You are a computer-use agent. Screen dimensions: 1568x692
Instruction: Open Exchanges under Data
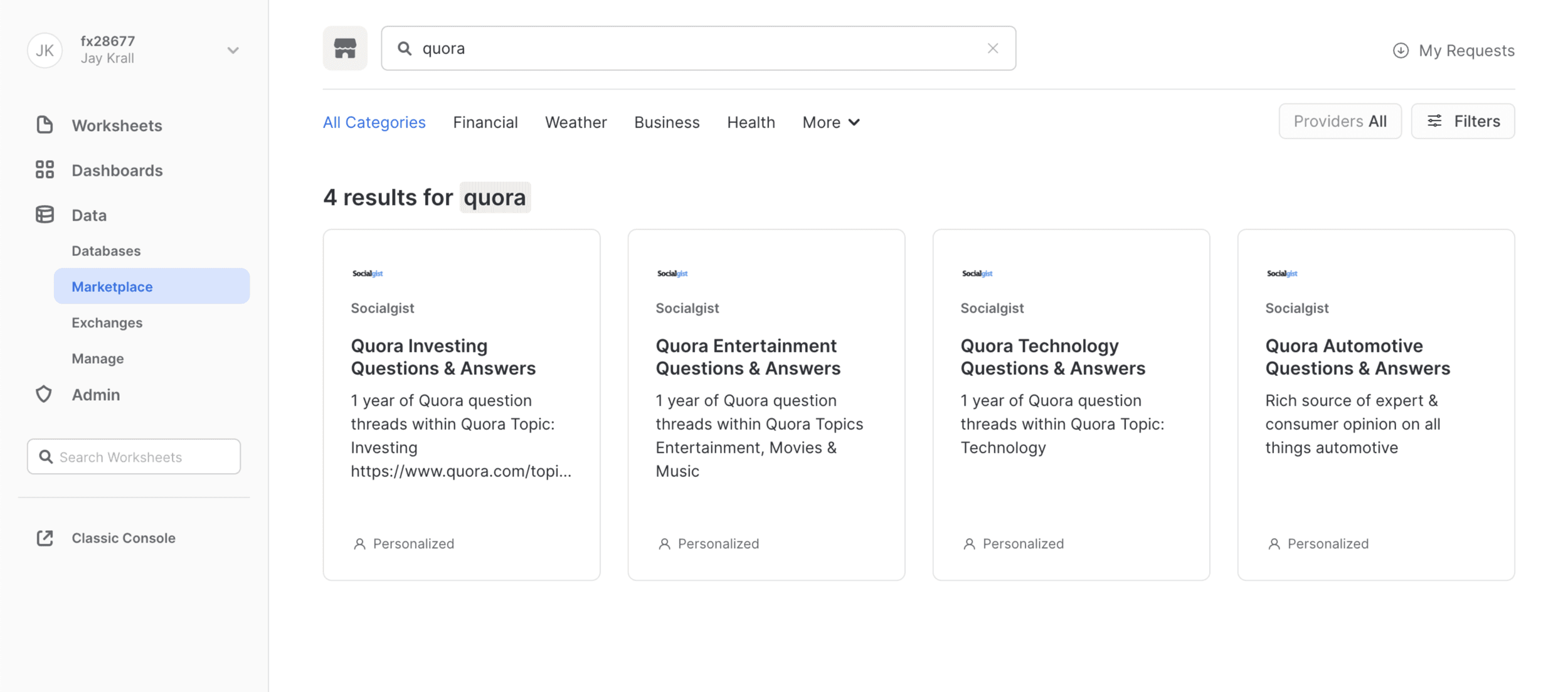107,322
